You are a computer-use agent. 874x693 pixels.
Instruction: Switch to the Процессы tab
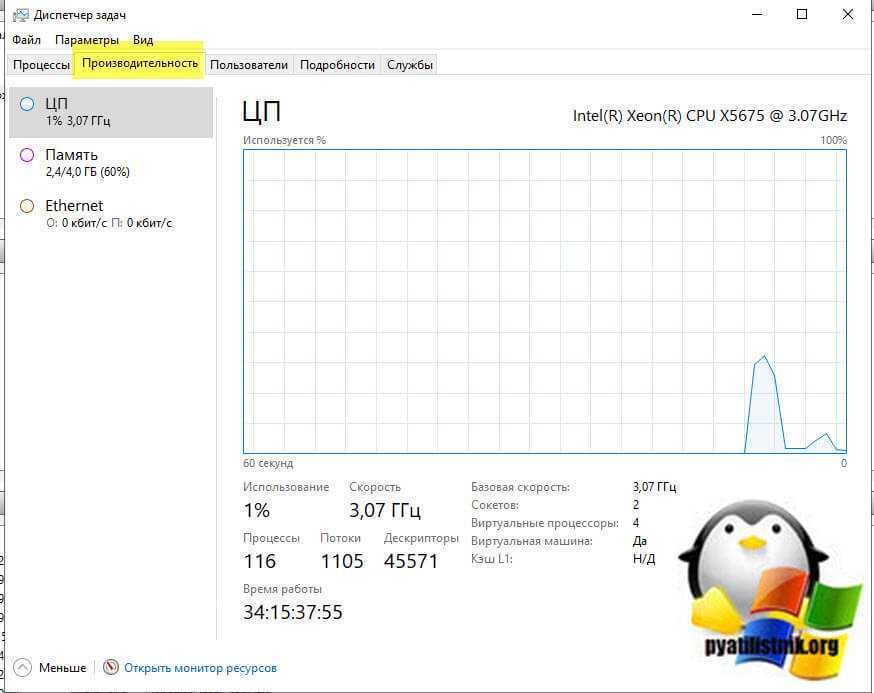pos(41,65)
